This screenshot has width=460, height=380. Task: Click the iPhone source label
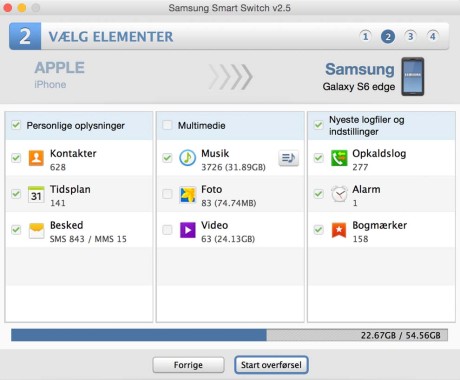[x=50, y=85]
